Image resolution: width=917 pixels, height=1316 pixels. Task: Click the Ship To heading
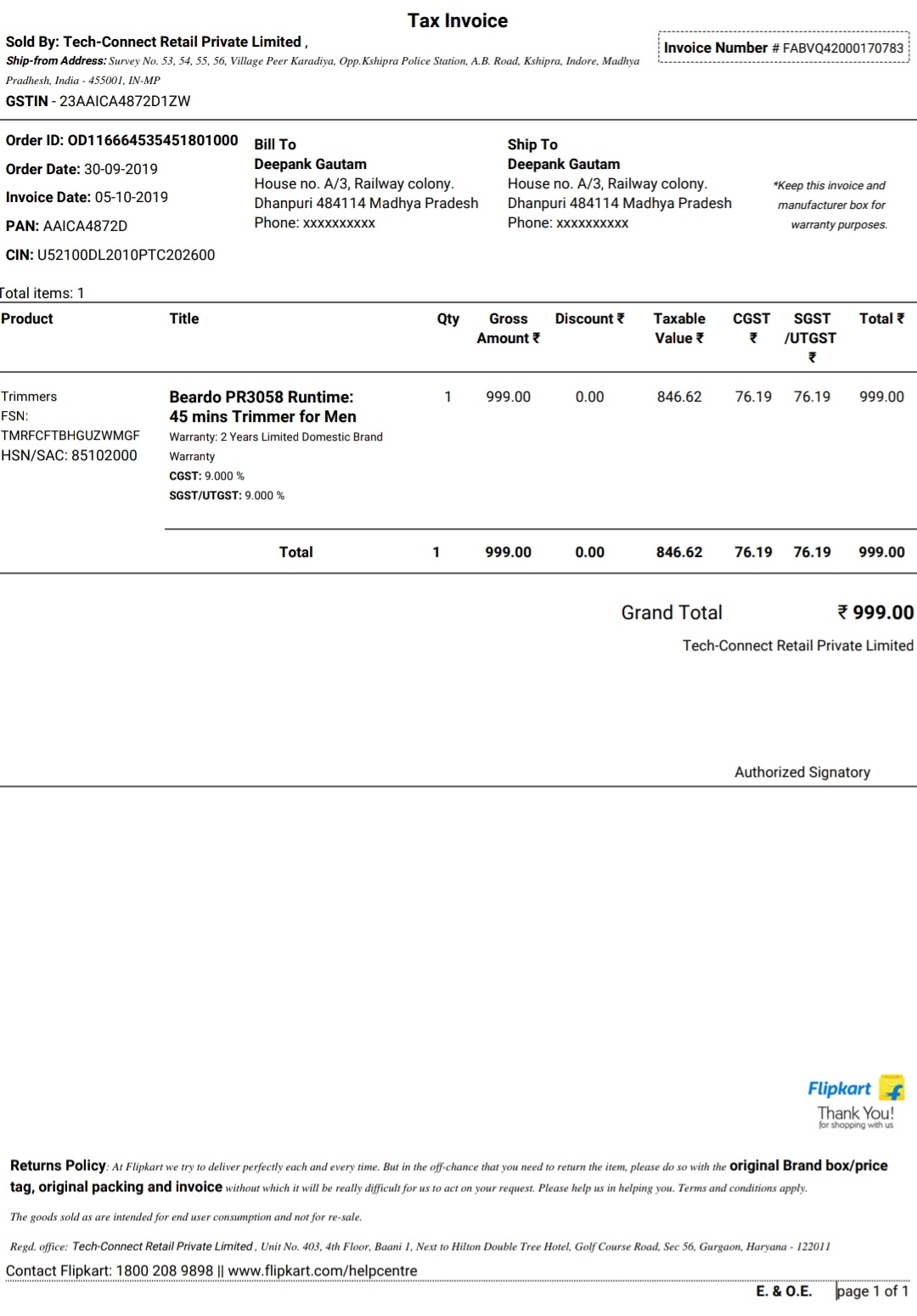(x=532, y=144)
